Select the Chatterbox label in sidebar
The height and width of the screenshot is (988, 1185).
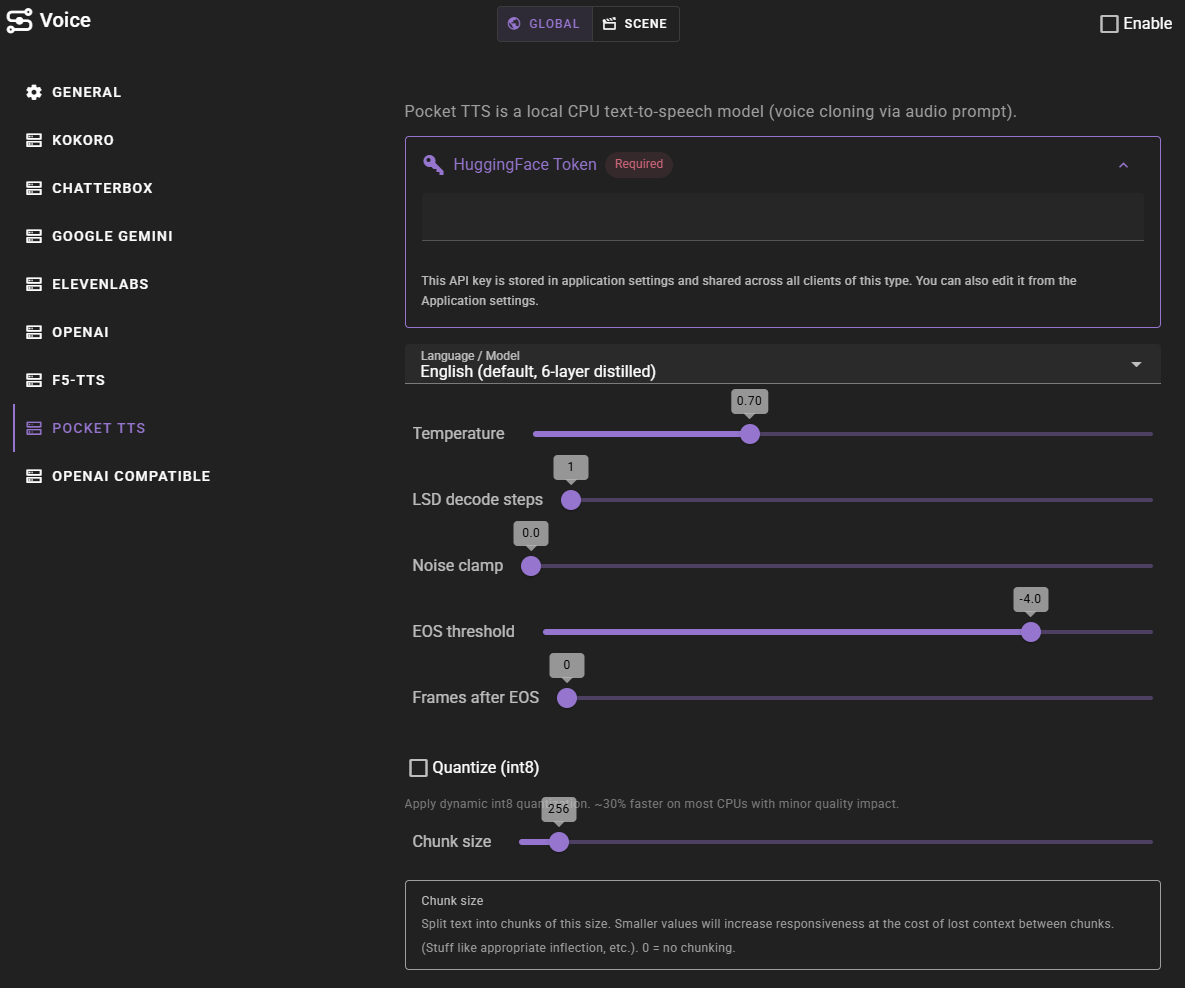click(x=102, y=188)
